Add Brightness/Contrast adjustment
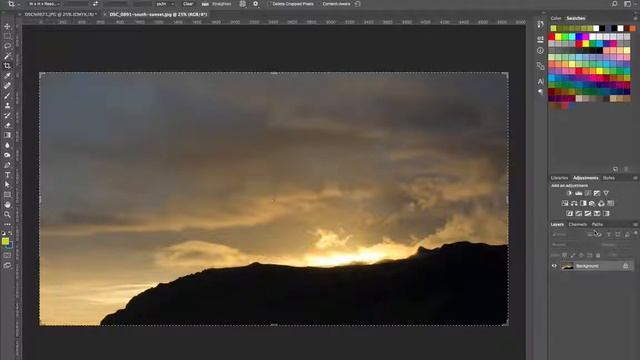 point(569,193)
